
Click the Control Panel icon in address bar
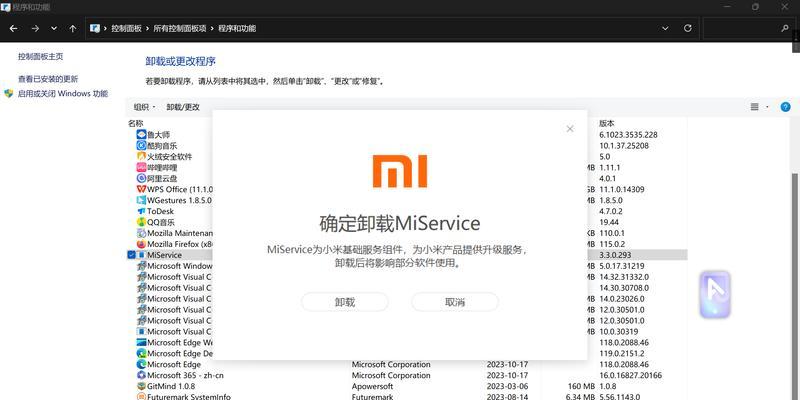point(95,29)
